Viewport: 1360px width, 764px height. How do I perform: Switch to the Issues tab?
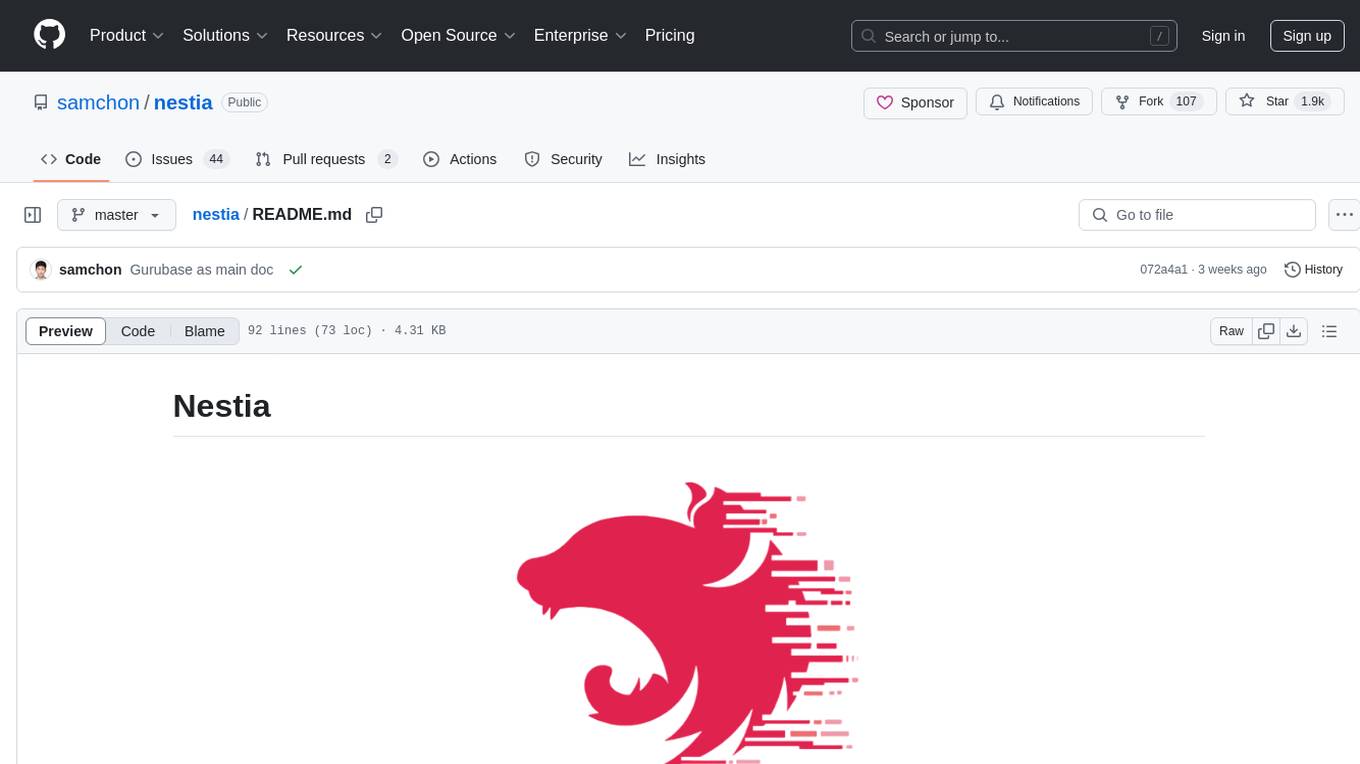[x=177, y=159]
